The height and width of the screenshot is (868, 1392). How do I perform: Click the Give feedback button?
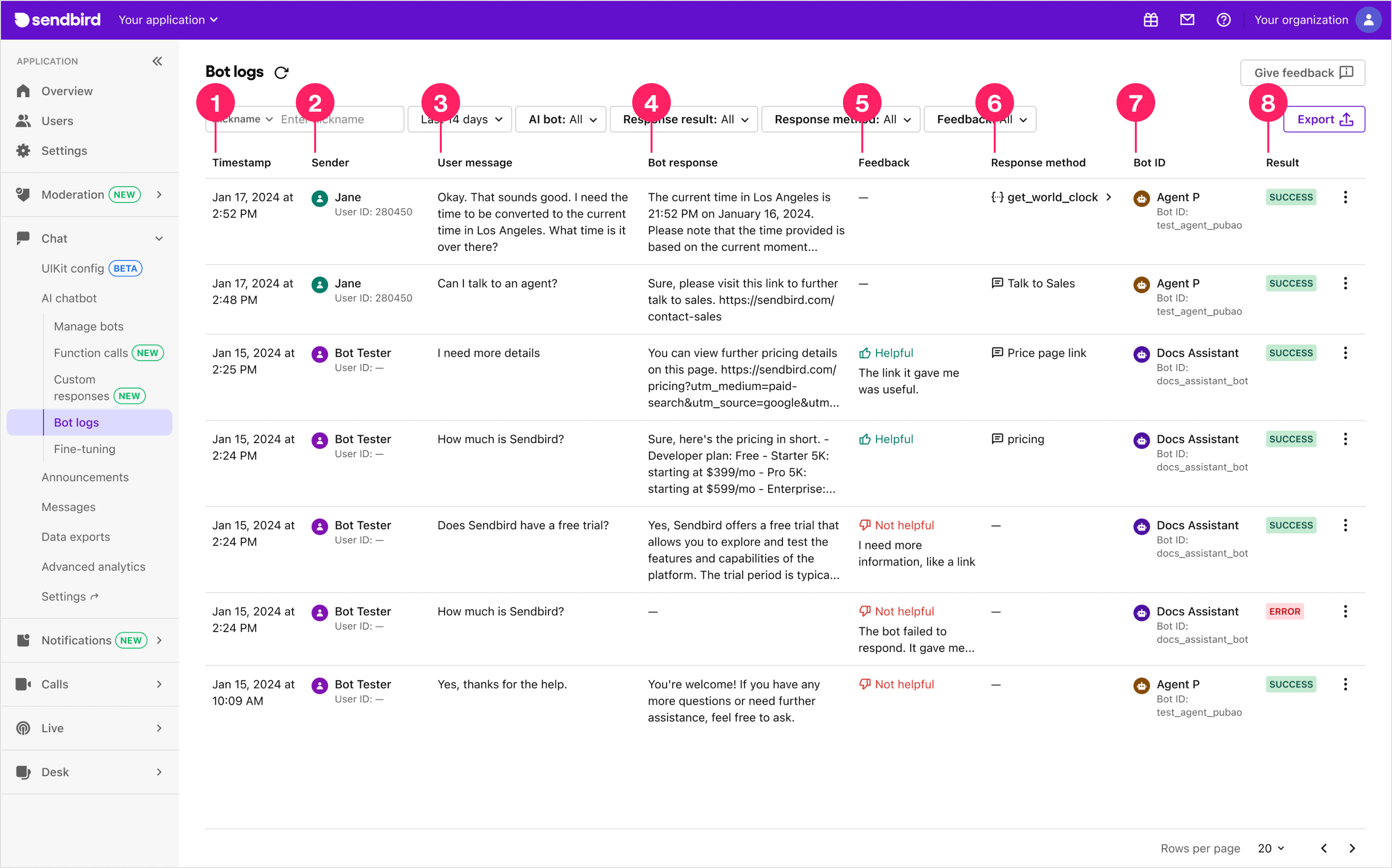[1302, 73]
